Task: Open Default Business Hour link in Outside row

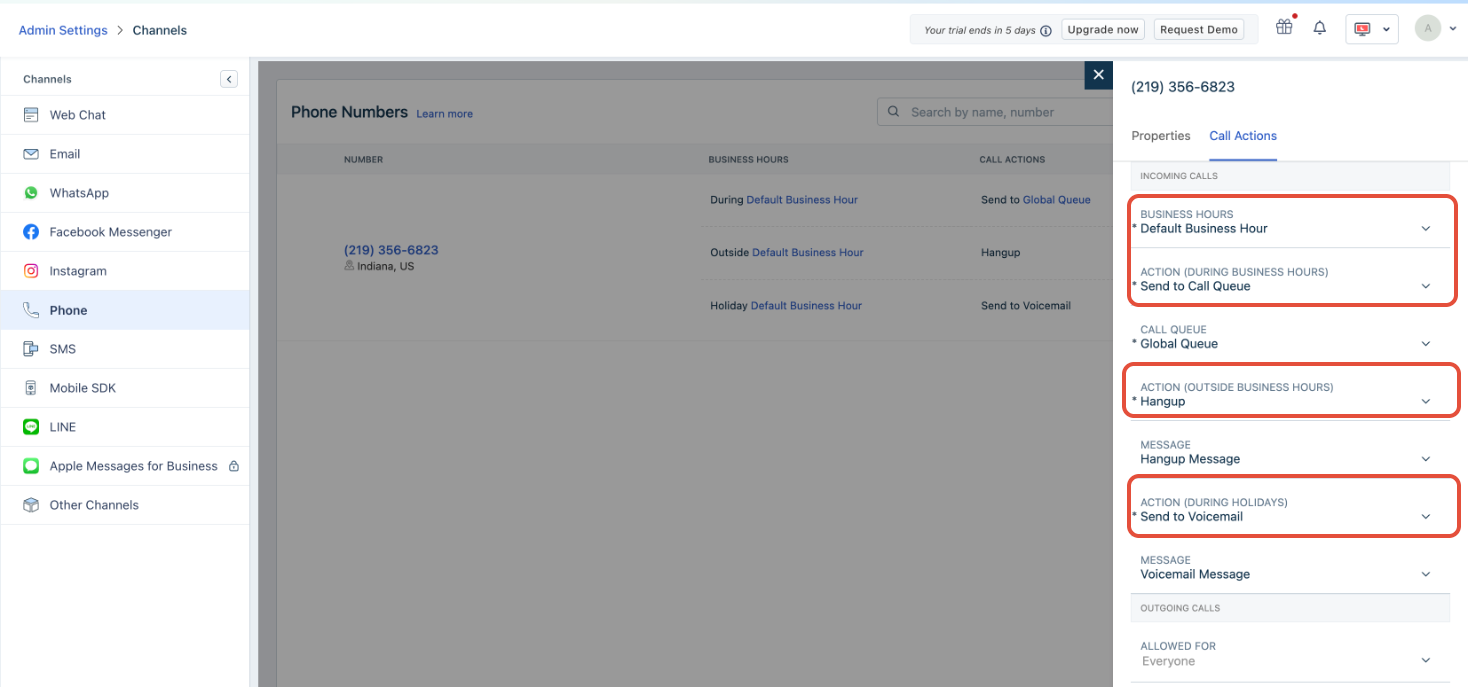Action: [808, 253]
